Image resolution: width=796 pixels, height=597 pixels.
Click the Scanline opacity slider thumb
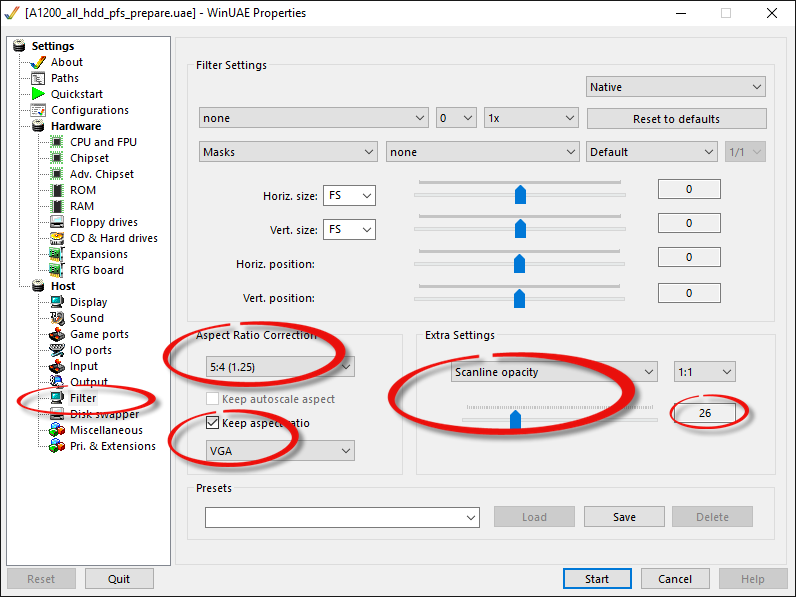(515, 419)
